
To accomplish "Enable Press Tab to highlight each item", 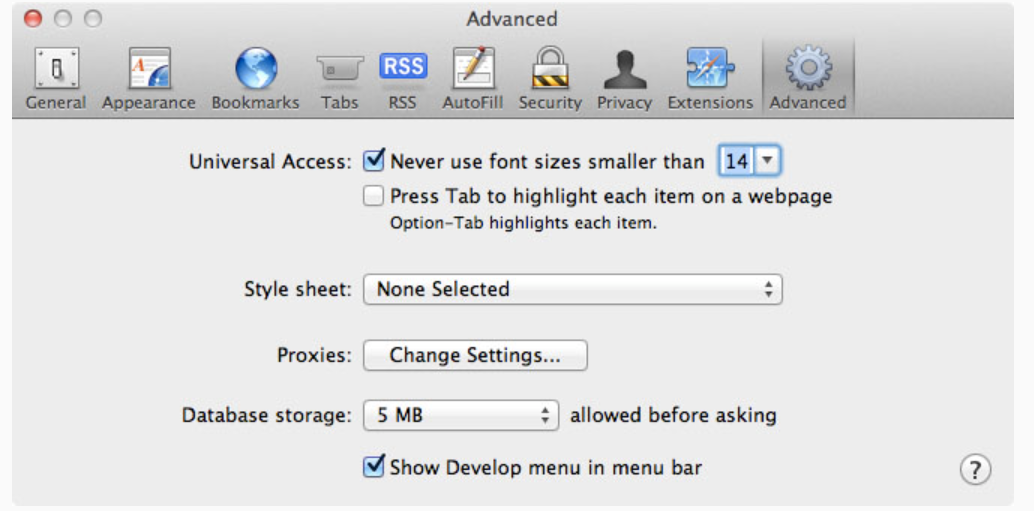I will pyautogui.click(x=374, y=196).
